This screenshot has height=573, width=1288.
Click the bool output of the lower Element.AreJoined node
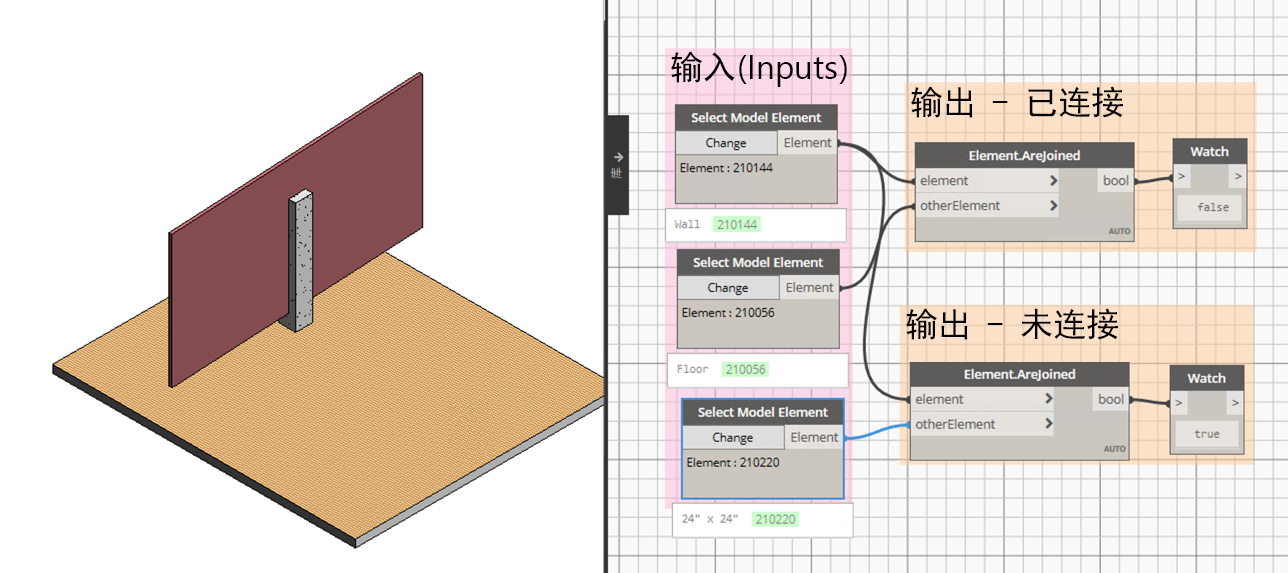coord(1111,399)
